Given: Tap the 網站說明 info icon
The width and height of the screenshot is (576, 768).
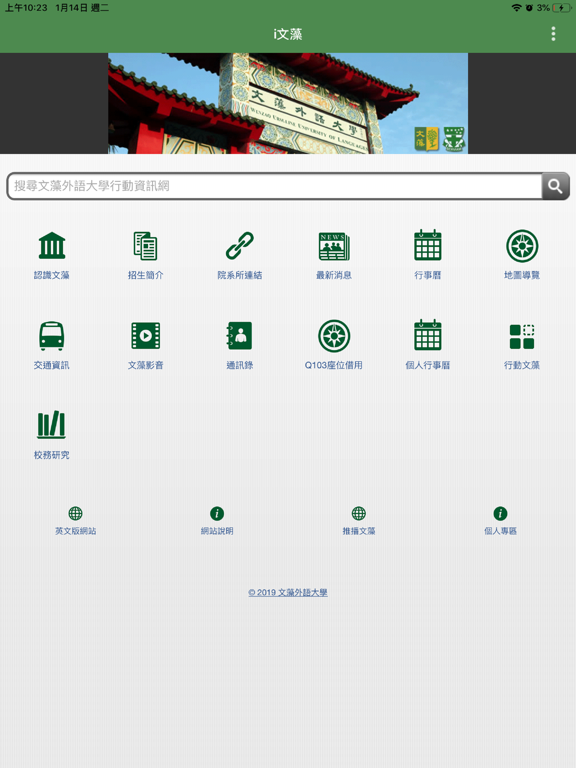Looking at the screenshot, I should click(x=217, y=513).
